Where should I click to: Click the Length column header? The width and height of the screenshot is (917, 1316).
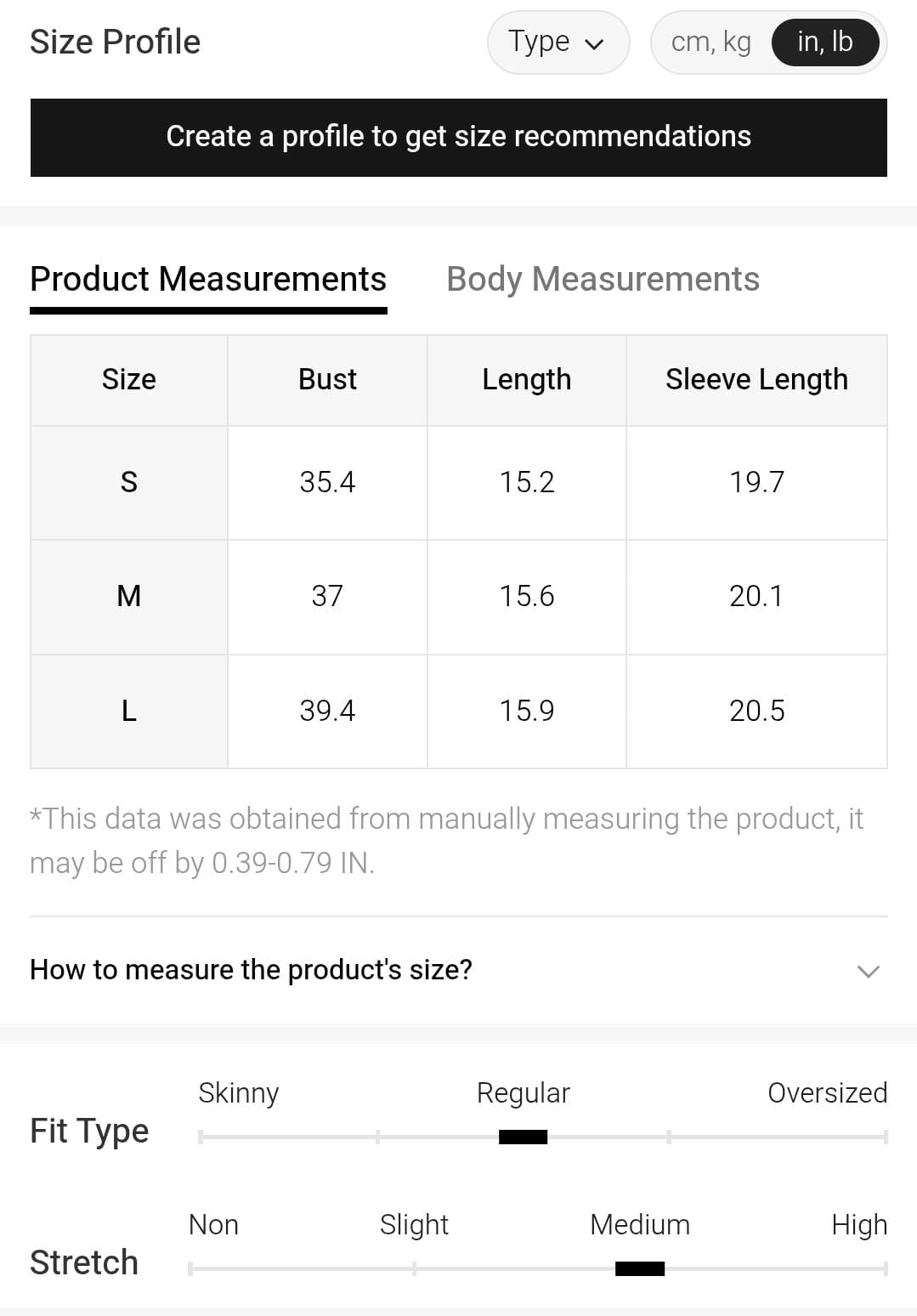click(x=526, y=379)
